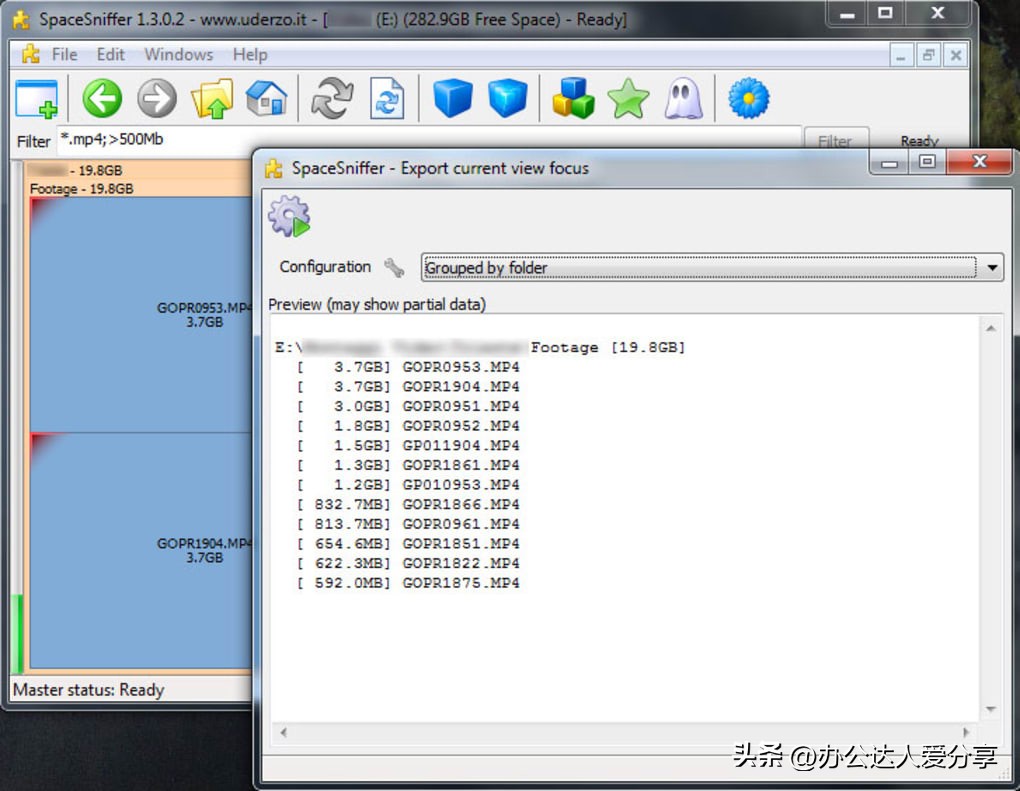1020x791 pixels.
Task: Trigger a rescan with the circular arrows icon
Action: pos(331,98)
